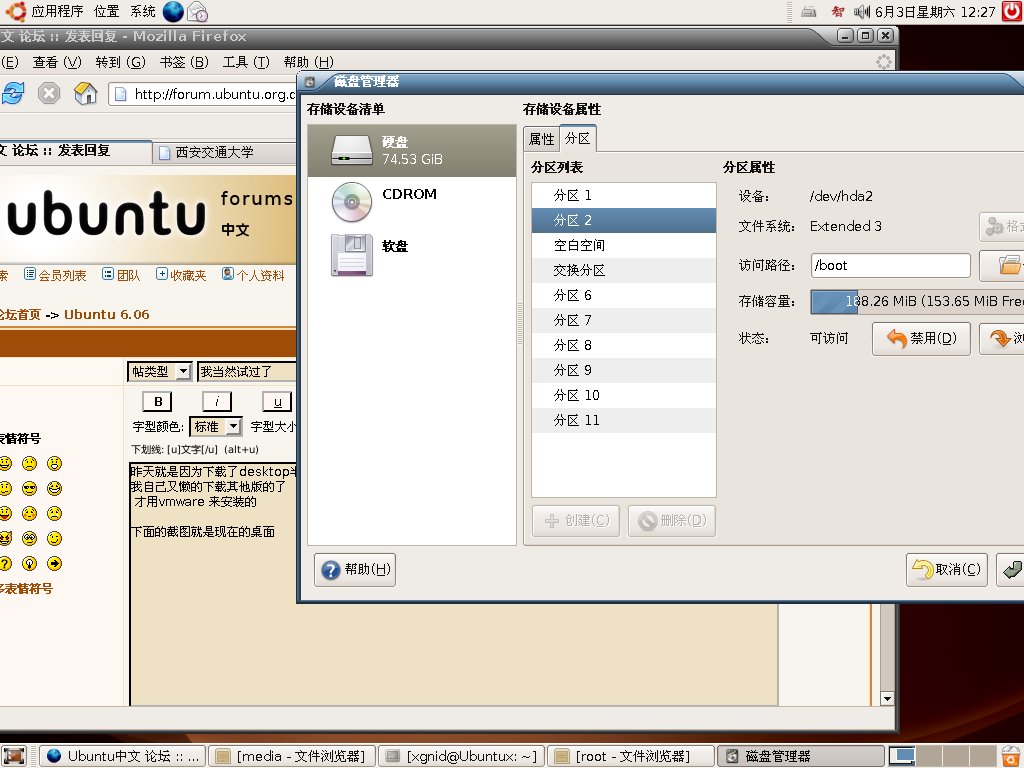Open the 书签 (B) menu in Firefox
Viewport: 1024px width, 768px height.
184,62
